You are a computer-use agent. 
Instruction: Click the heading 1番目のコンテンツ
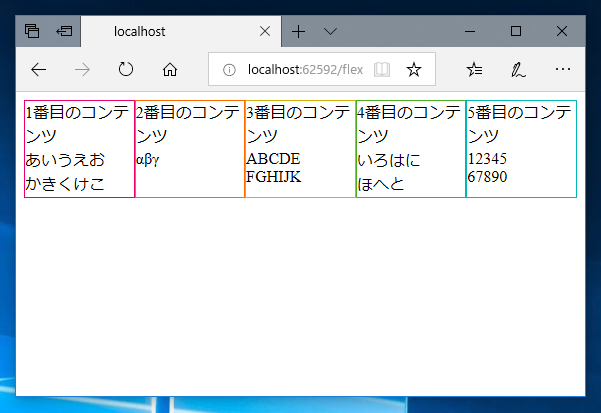[x=77, y=124]
